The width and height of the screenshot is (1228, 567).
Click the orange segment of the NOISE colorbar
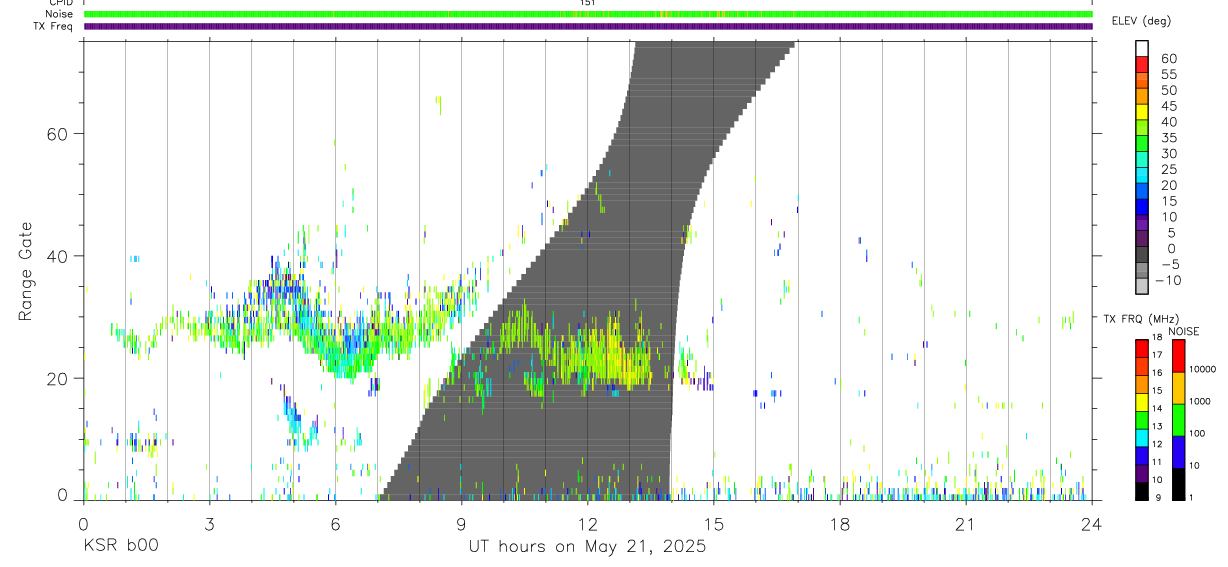click(x=1178, y=388)
